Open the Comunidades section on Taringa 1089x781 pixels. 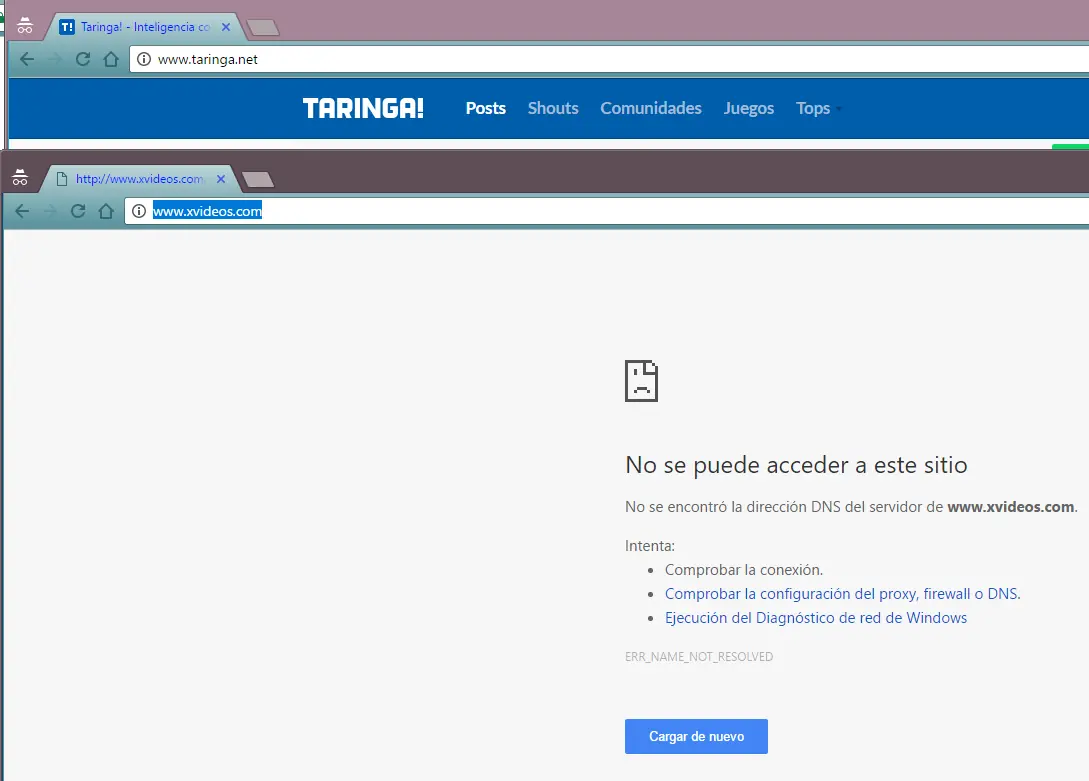tap(651, 108)
